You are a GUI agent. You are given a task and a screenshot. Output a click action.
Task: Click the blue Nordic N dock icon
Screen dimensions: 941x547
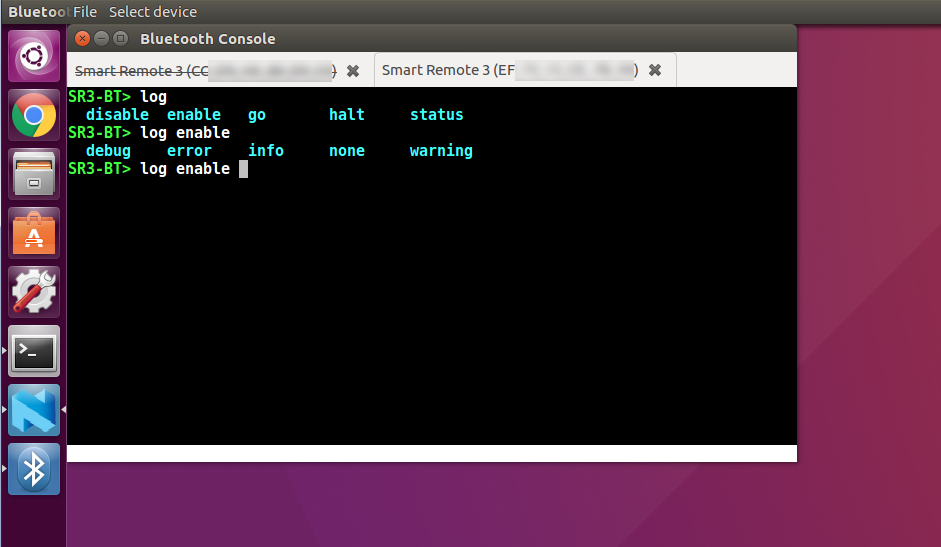tap(34, 409)
